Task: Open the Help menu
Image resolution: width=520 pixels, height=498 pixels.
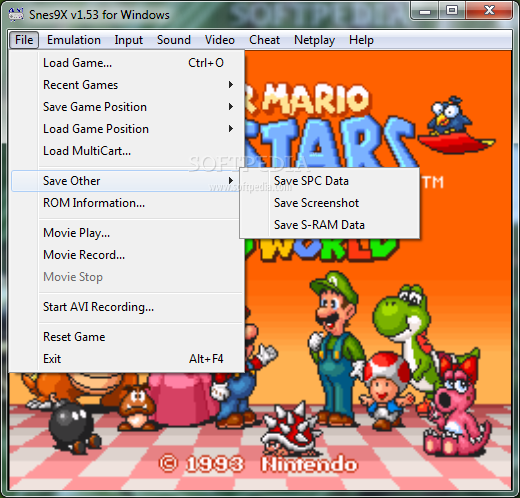Action: (x=361, y=40)
